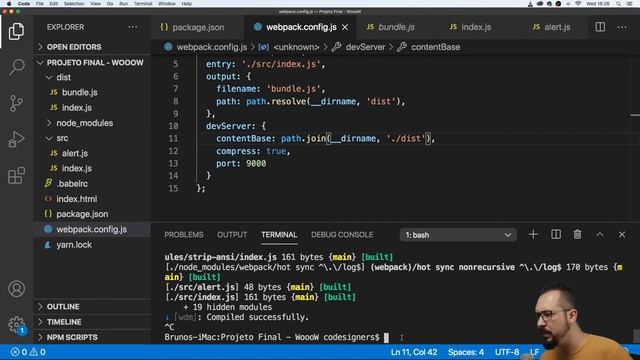Open the Run and Debug view
The width and height of the screenshot is (640, 360).
[x=16, y=139]
